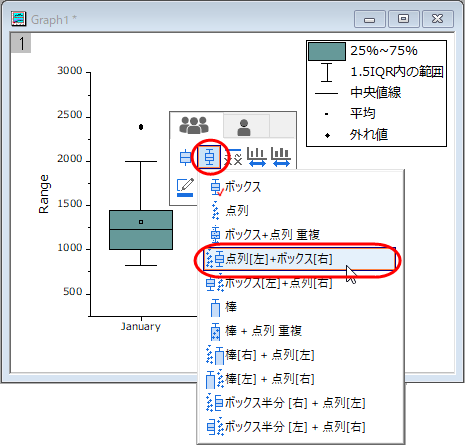Click the last bar spacing arrow icon
The width and height of the screenshot is (465, 445).
tap(281, 157)
